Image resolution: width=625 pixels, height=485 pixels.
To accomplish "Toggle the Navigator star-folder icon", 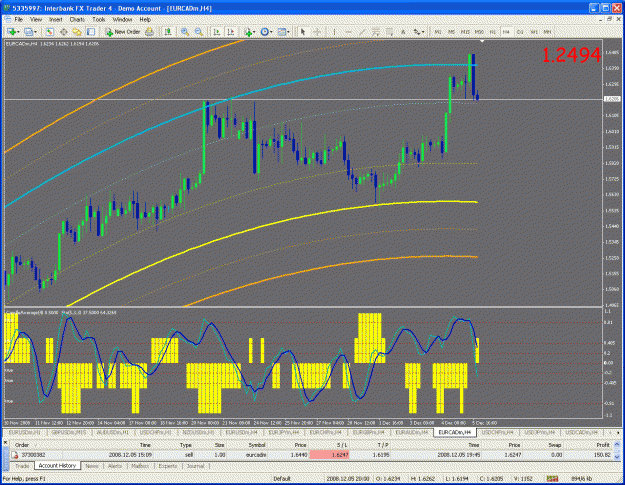I will [x=77, y=32].
